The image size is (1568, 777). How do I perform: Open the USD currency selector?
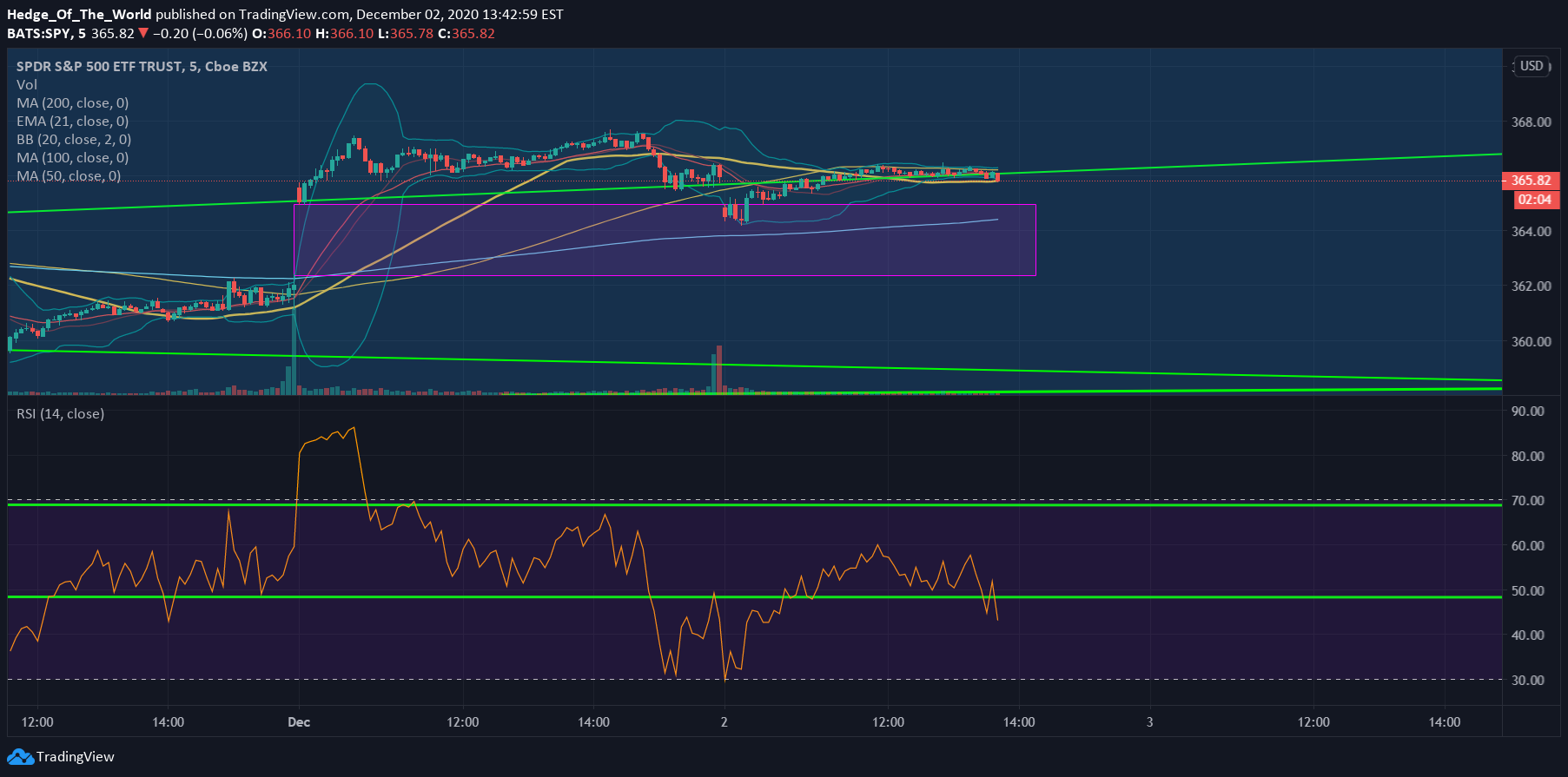tap(1532, 66)
